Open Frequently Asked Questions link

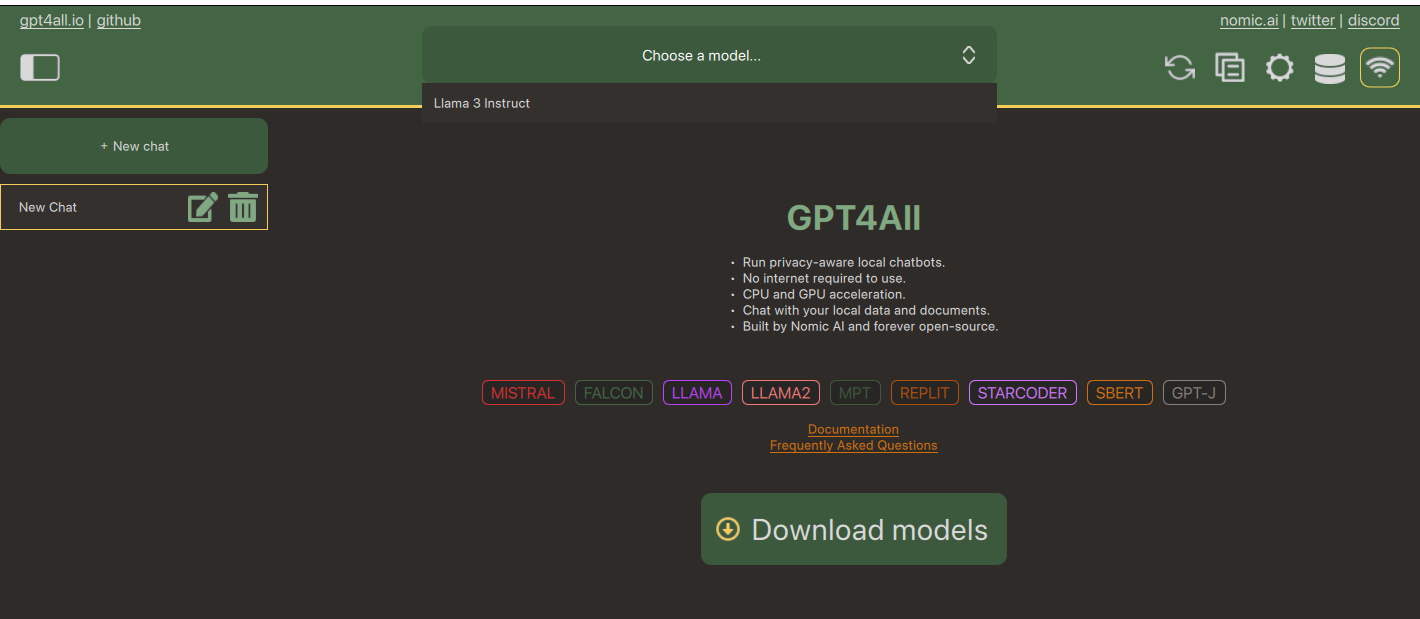853,445
